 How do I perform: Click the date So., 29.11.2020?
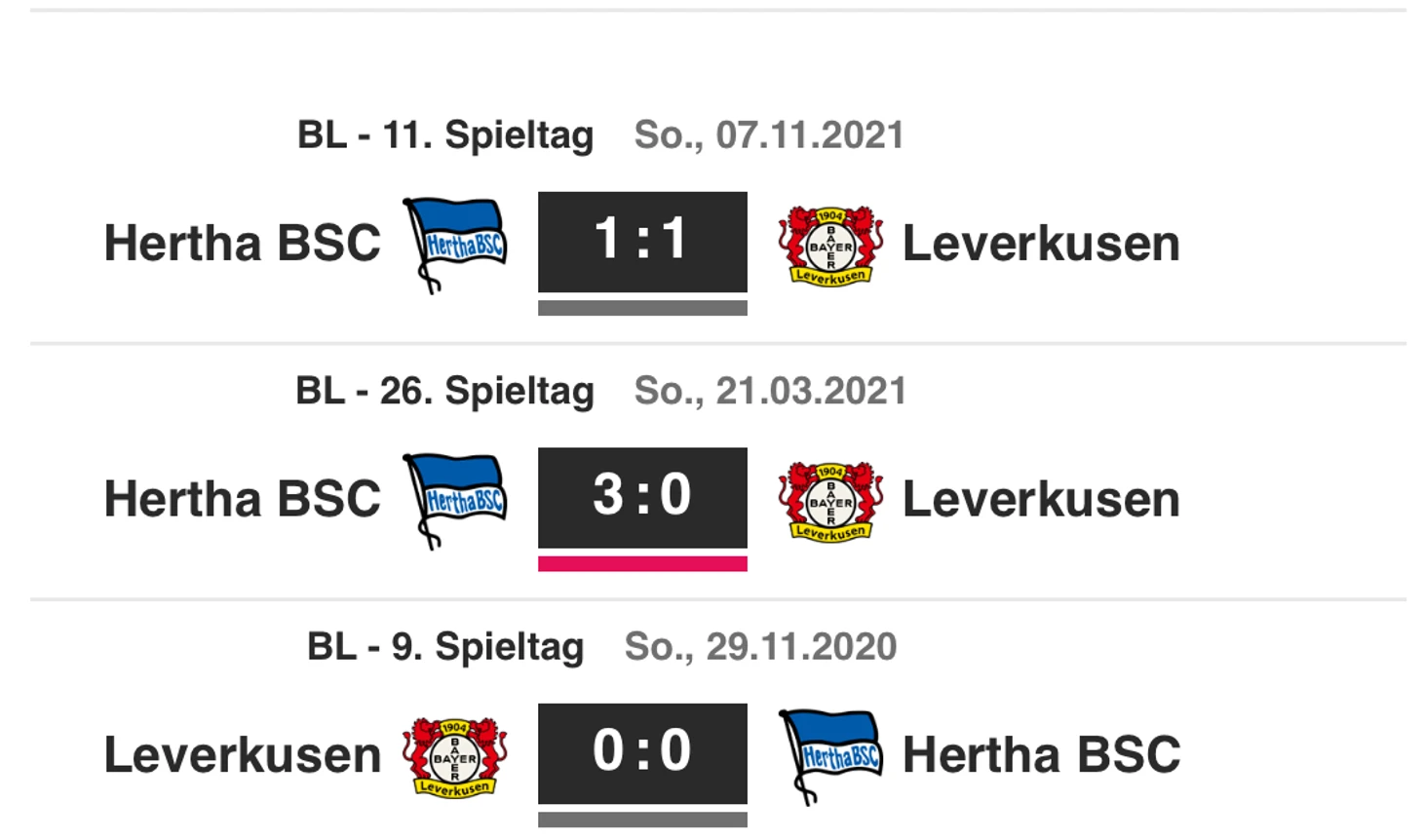point(760,647)
